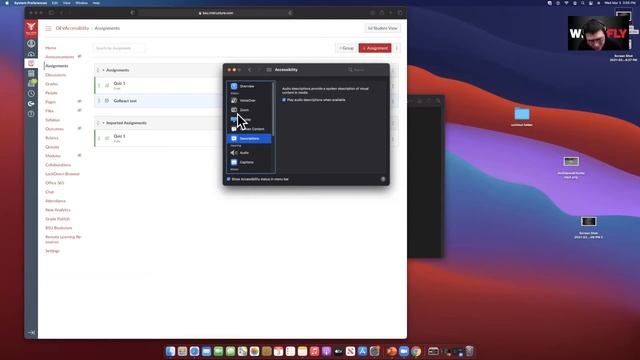Toggle the course menu with the hamburger icon

(x=48, y=28)
